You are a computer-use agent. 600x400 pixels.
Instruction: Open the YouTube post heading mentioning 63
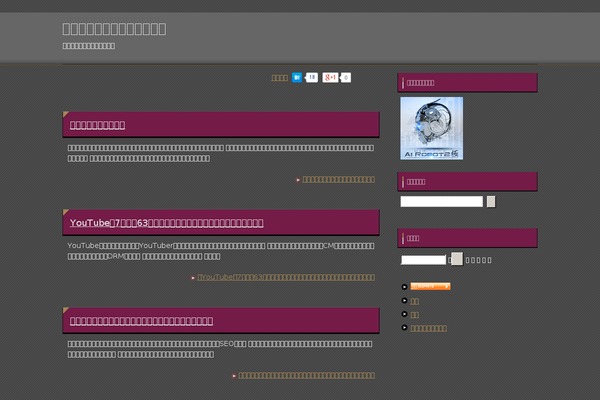(166, 223)
